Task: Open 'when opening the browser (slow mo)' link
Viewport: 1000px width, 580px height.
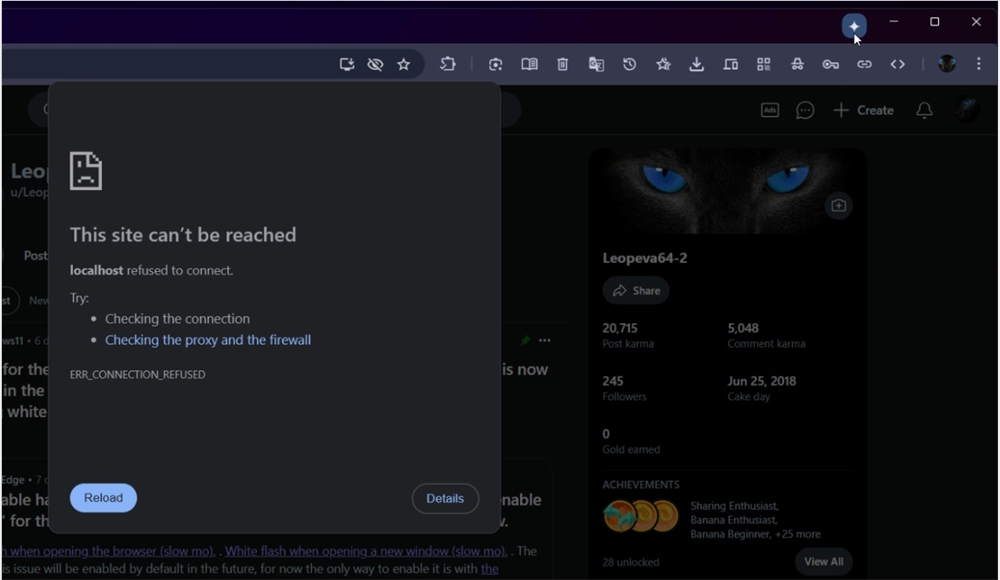Action: (108, 551)
